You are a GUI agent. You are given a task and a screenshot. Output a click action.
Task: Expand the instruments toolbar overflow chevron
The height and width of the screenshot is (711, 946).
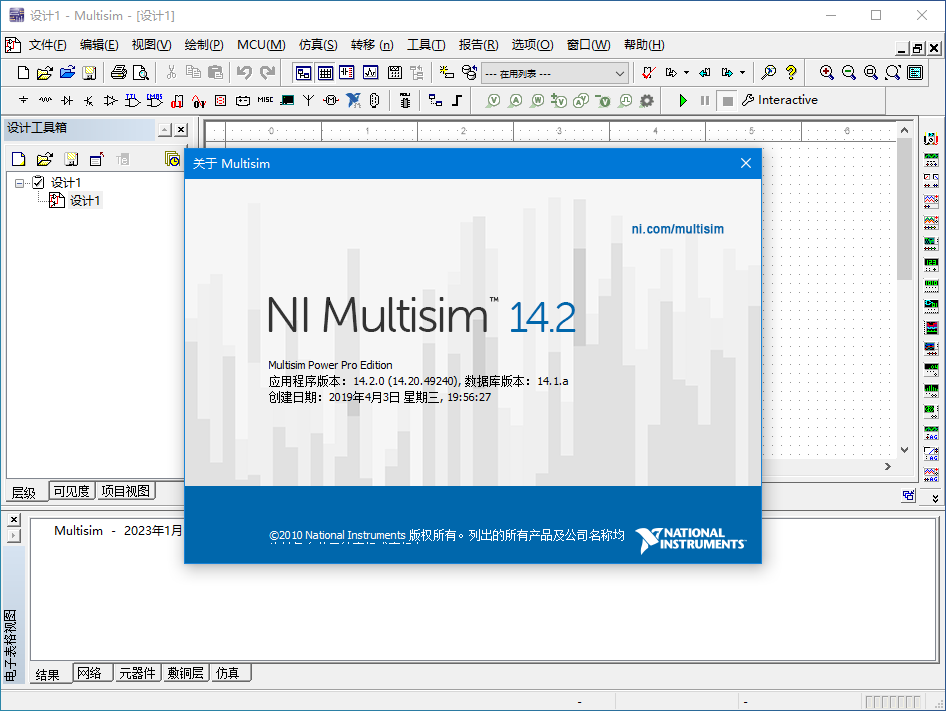(935, 498)
